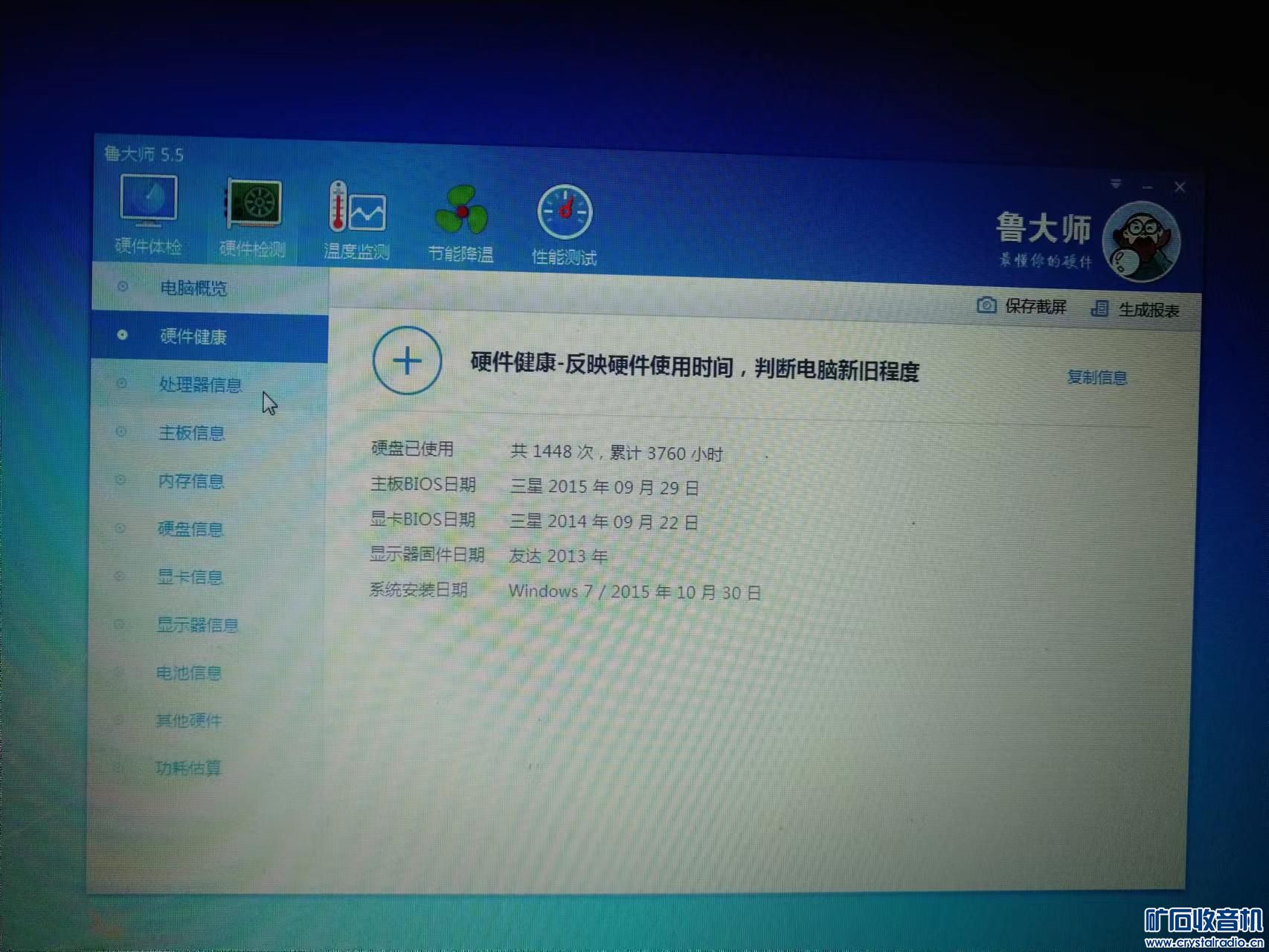Click the 硬件健康 heading text
Image resolution: width=1269 pixels, height=952 pixels.
[695, 367]
